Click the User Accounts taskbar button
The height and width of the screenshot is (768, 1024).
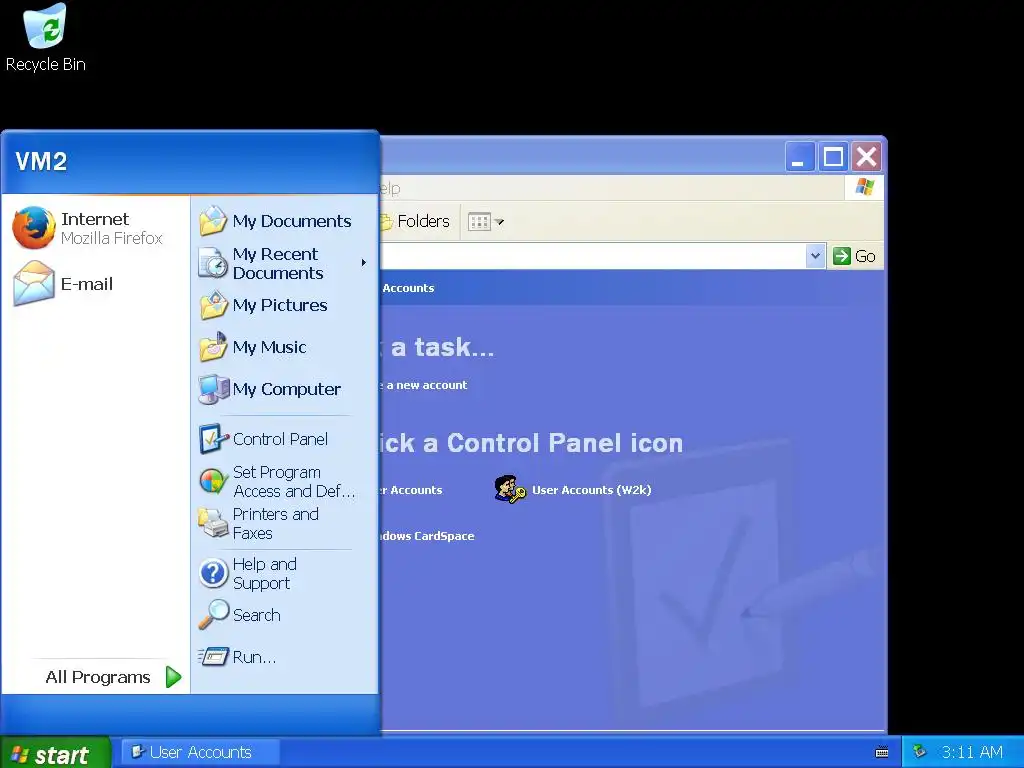[200, 752]
